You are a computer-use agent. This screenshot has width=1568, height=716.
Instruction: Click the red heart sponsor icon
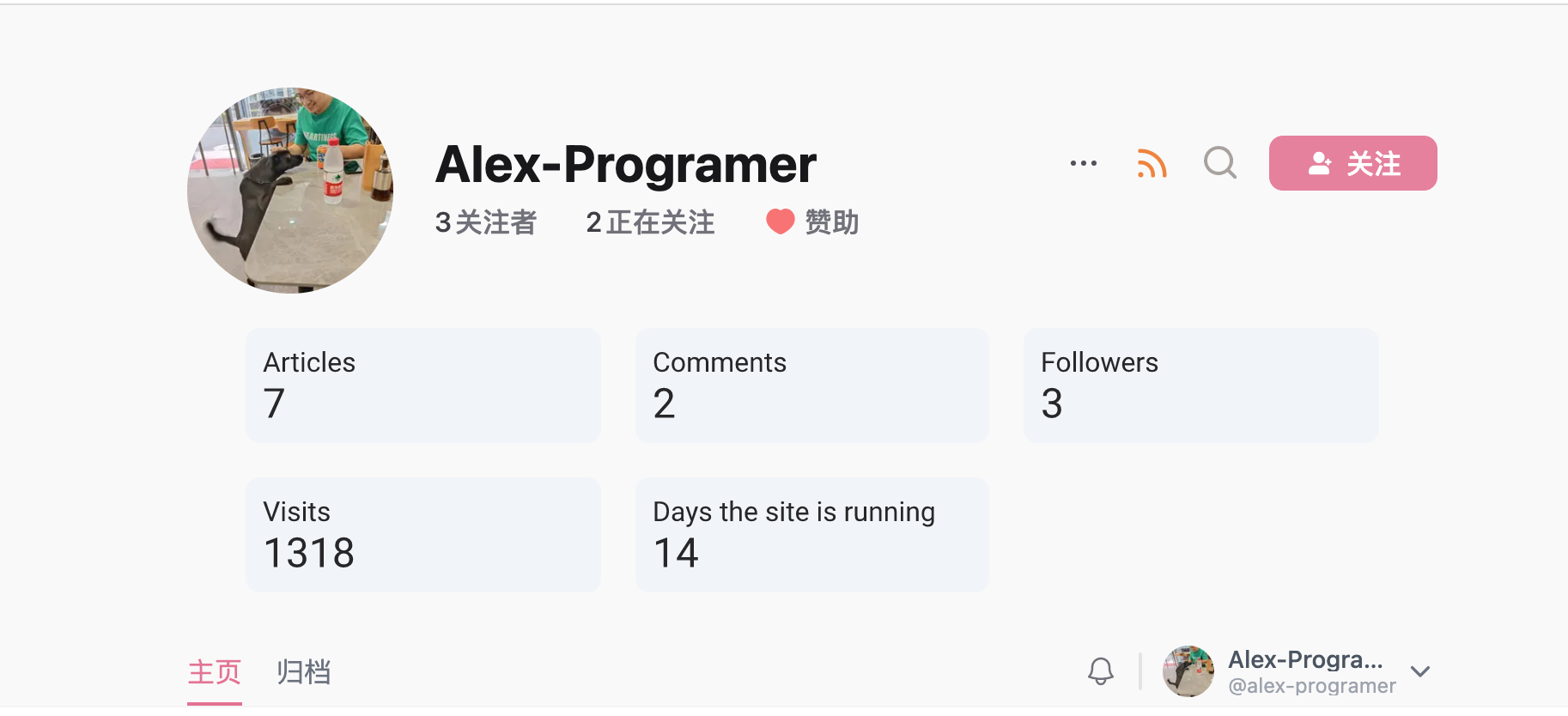pyautogui.click(x=780, y=221)
